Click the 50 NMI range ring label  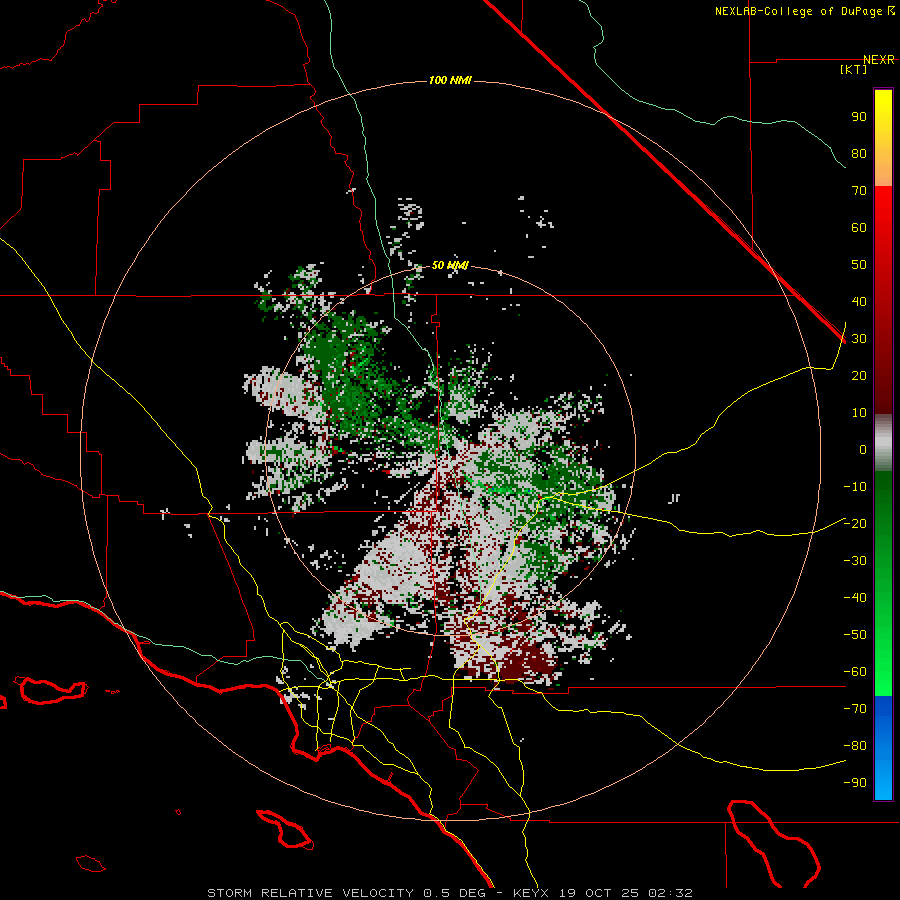coord(450,265)
